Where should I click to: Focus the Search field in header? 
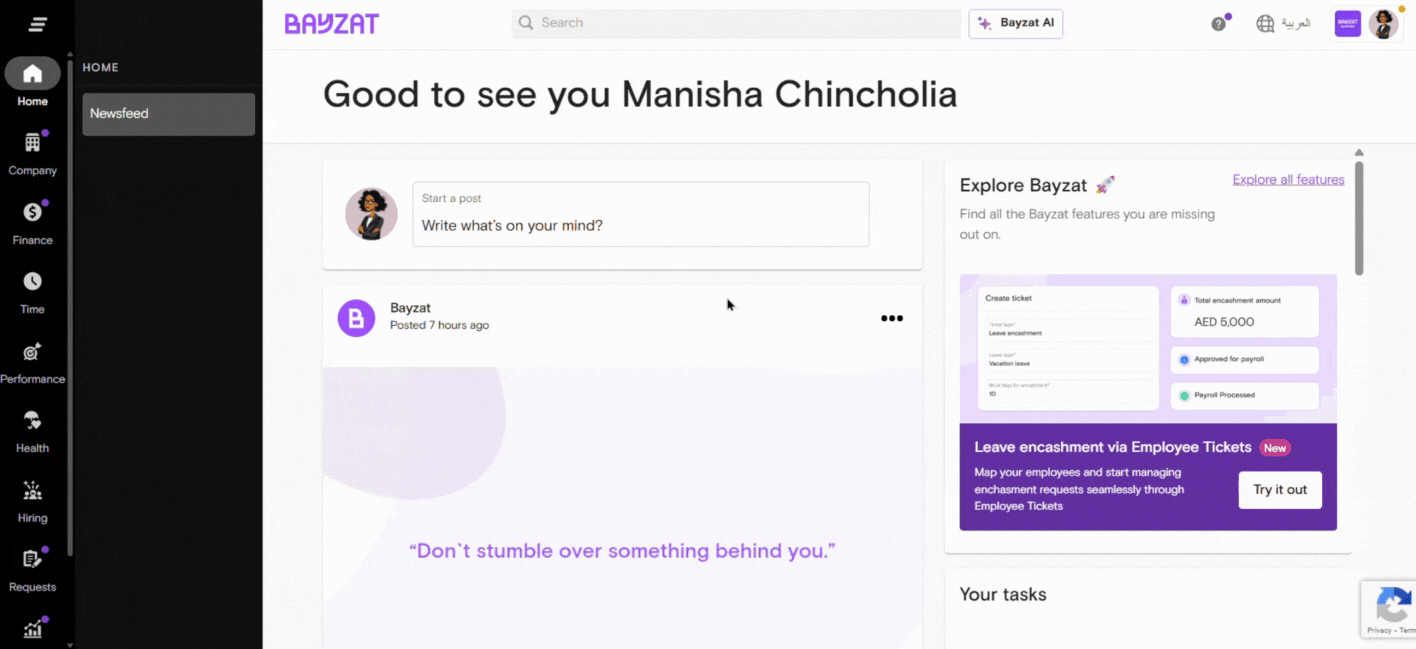pyautogui.click(x=736, y=23)
